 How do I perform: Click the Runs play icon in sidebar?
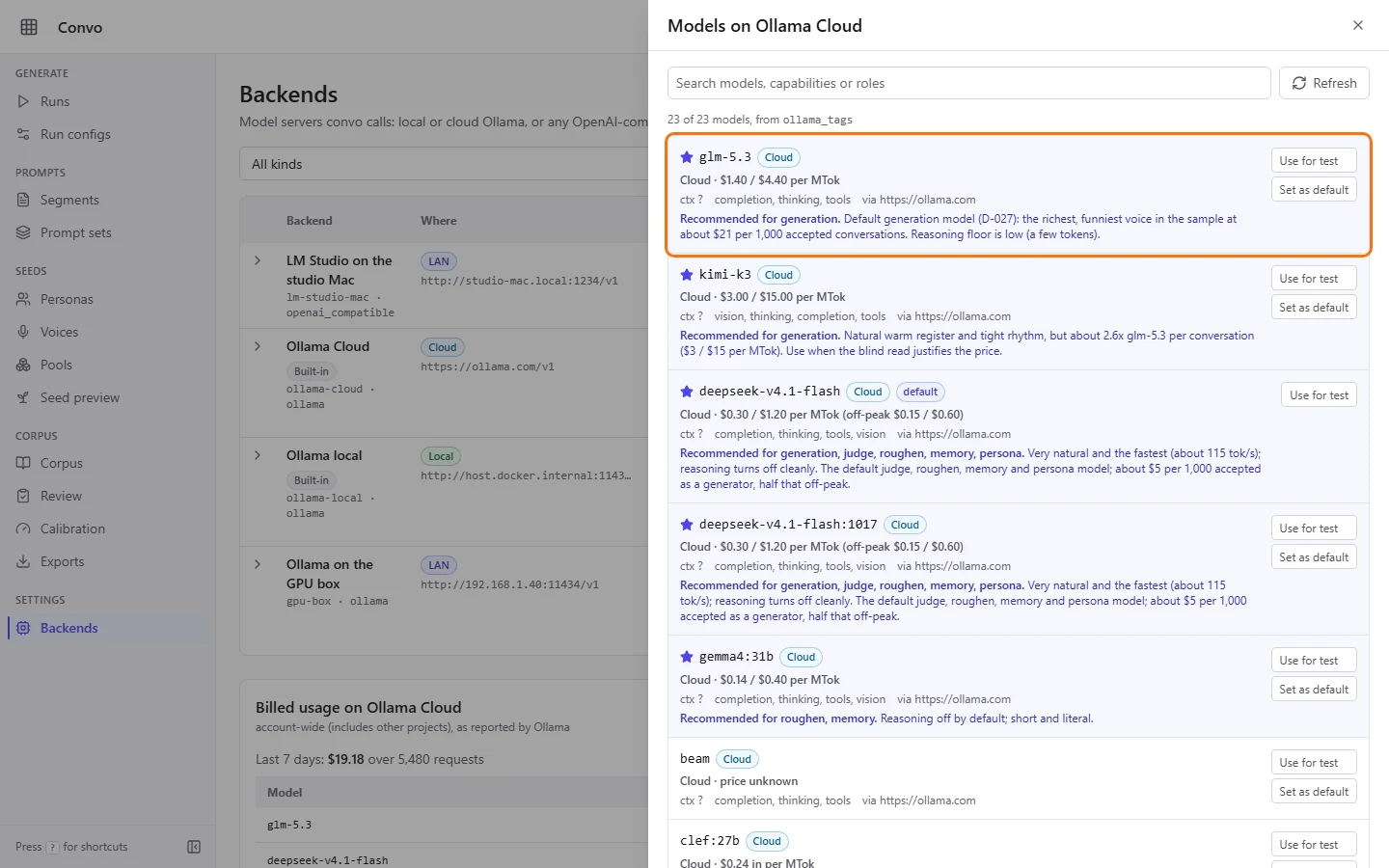23,101
